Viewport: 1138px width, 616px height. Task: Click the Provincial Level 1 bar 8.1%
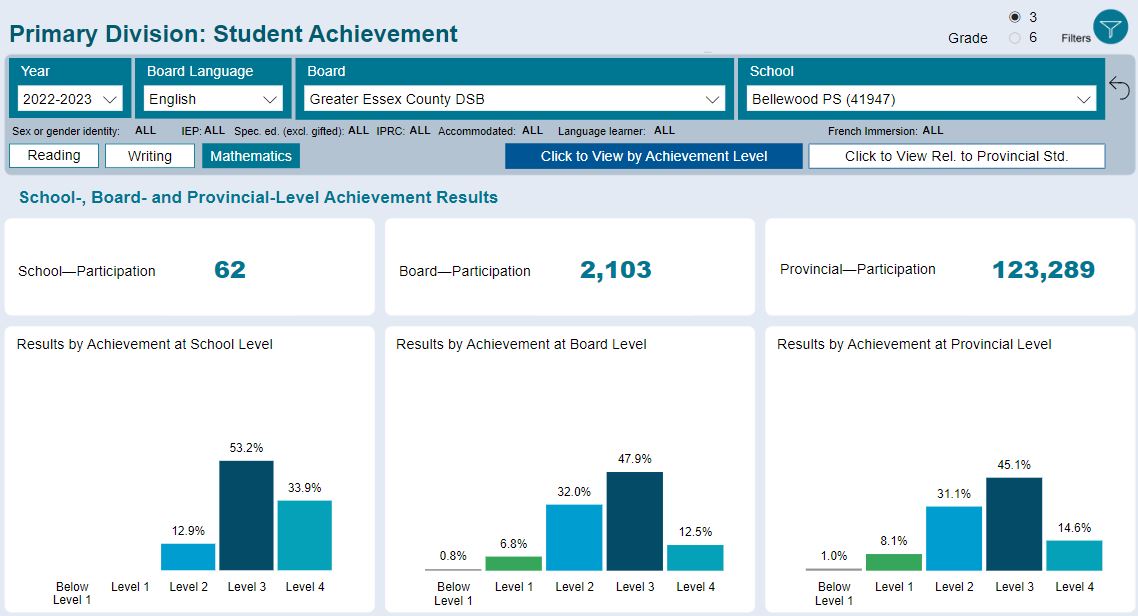coord(893,562)
